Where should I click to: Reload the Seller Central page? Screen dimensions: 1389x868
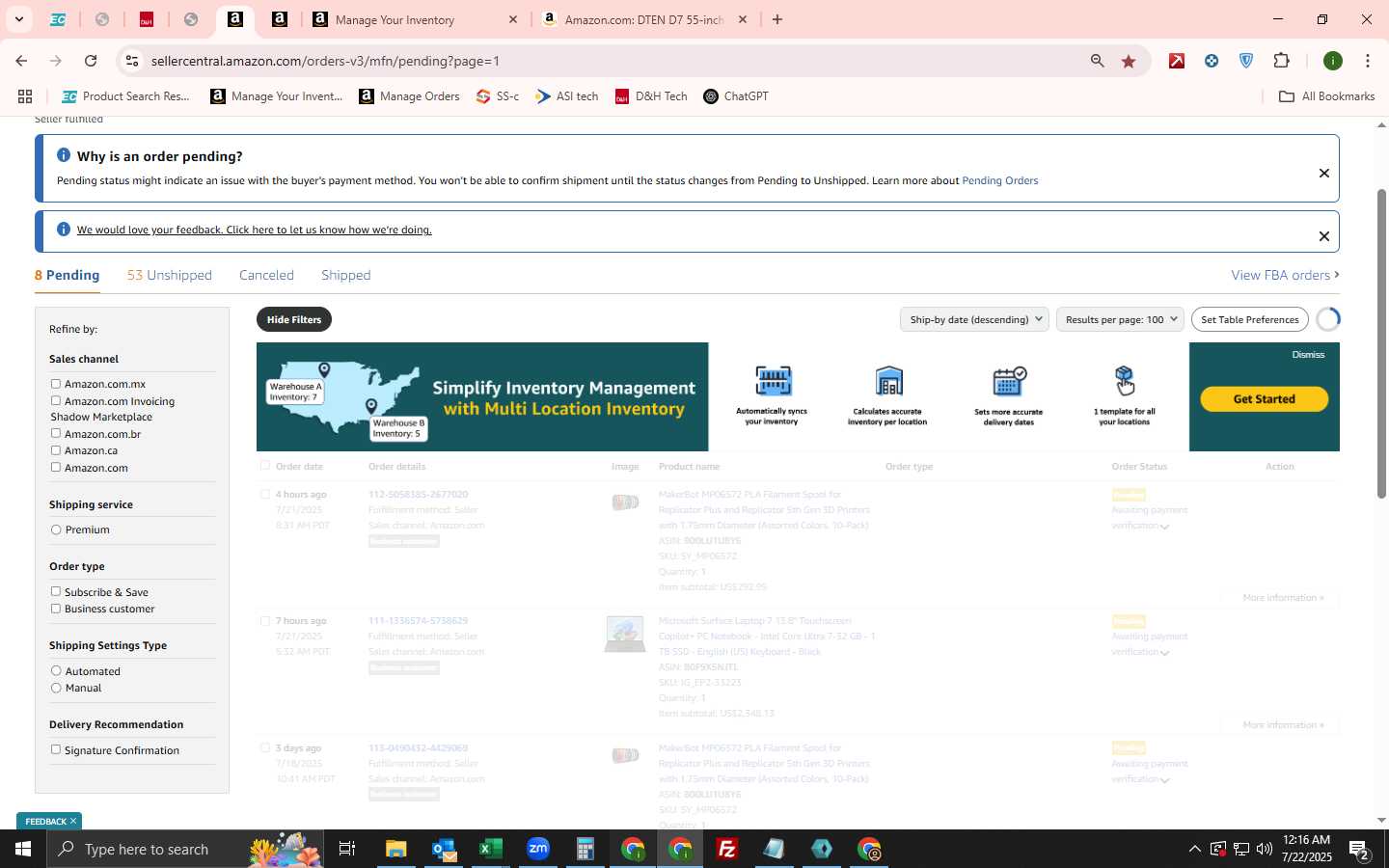(91, 61)
